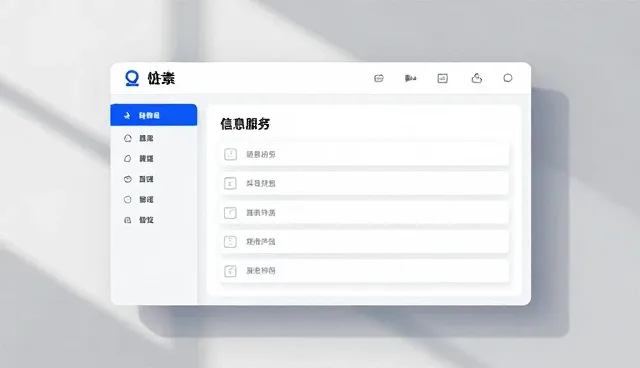Click the icon of the last list row under 信息服务
Image resolution: width=640 pixels, height=368 pixels.
coord(230,270)
